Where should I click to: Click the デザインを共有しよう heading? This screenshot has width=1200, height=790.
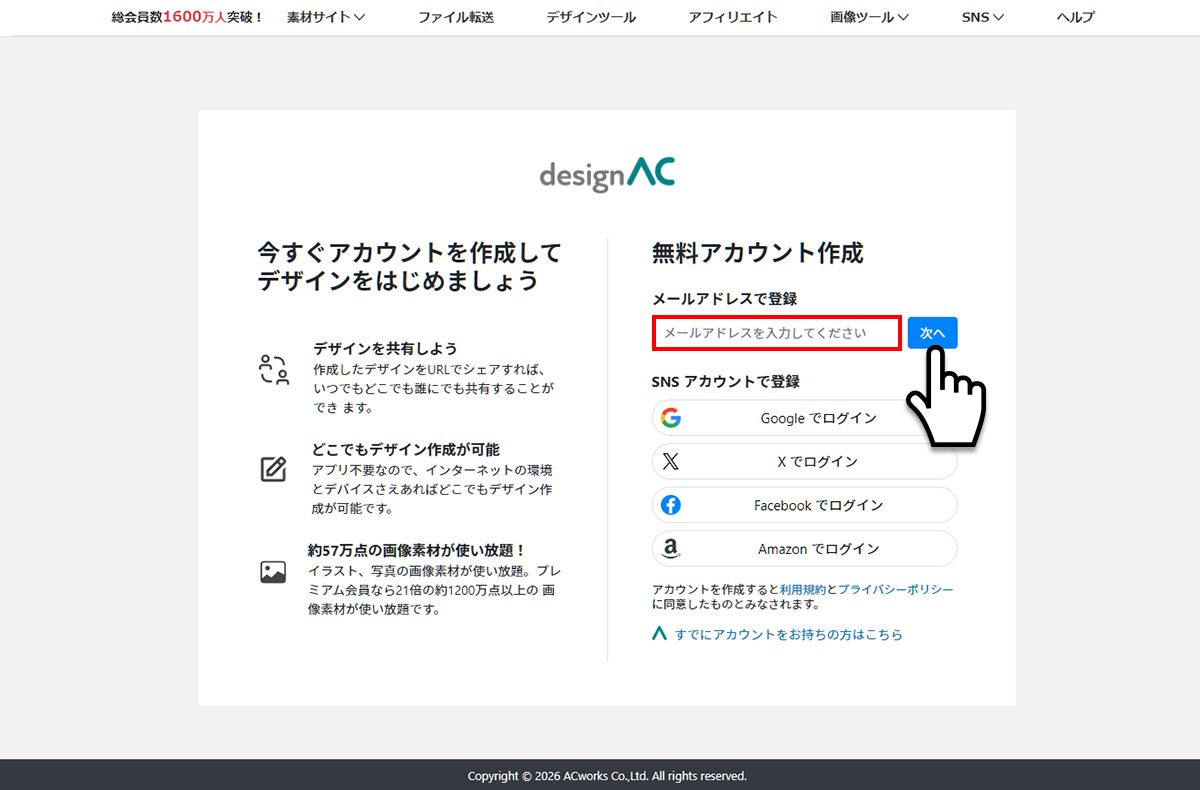[385, 348]
